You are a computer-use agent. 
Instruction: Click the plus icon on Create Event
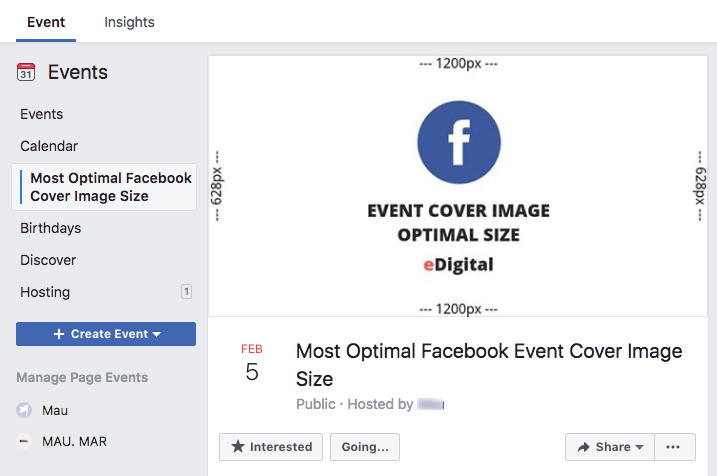(59, 334)
